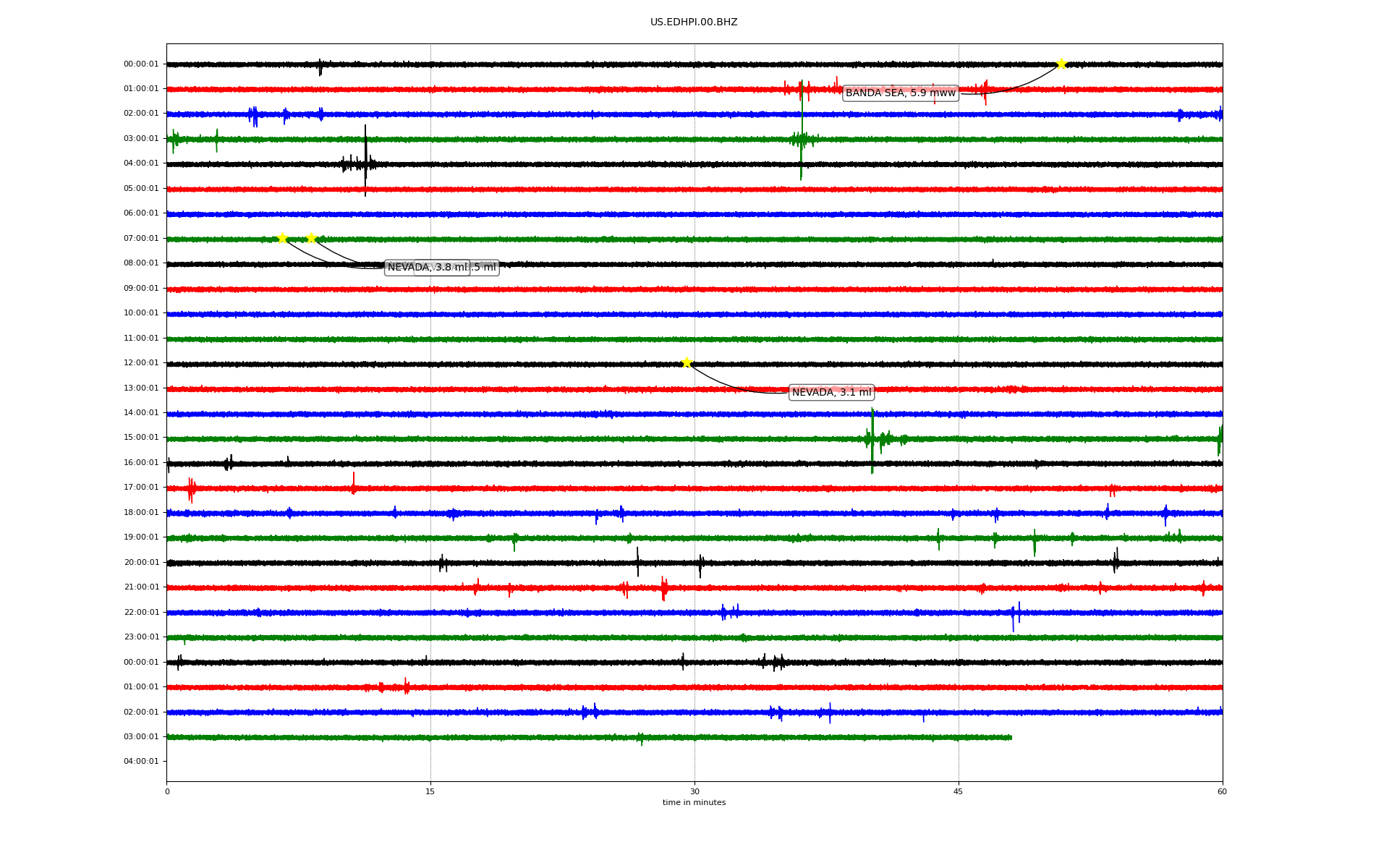Click the 'time in minutes' axis label
The width and height of the screenshot is (1389, 868).
[x=694, y=803]
